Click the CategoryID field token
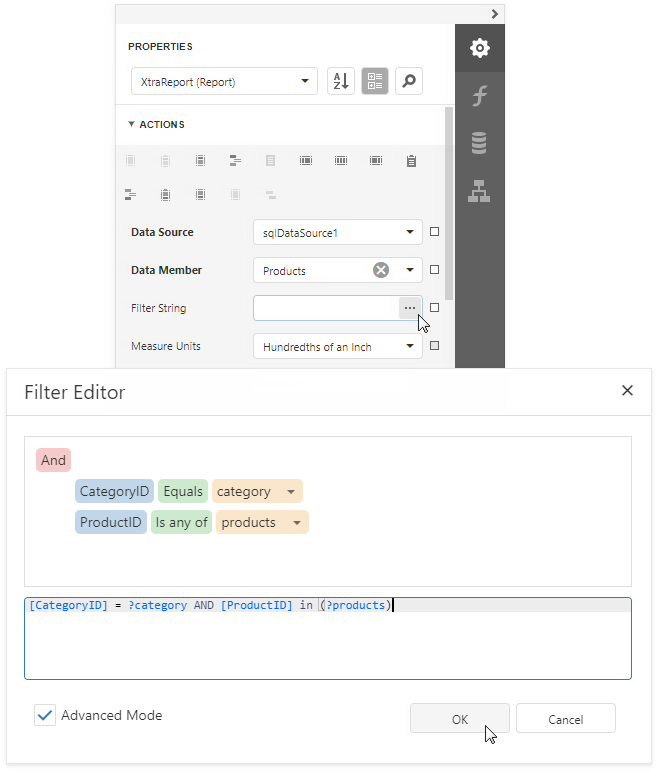658x772 pixels. (x=114, y=491)
